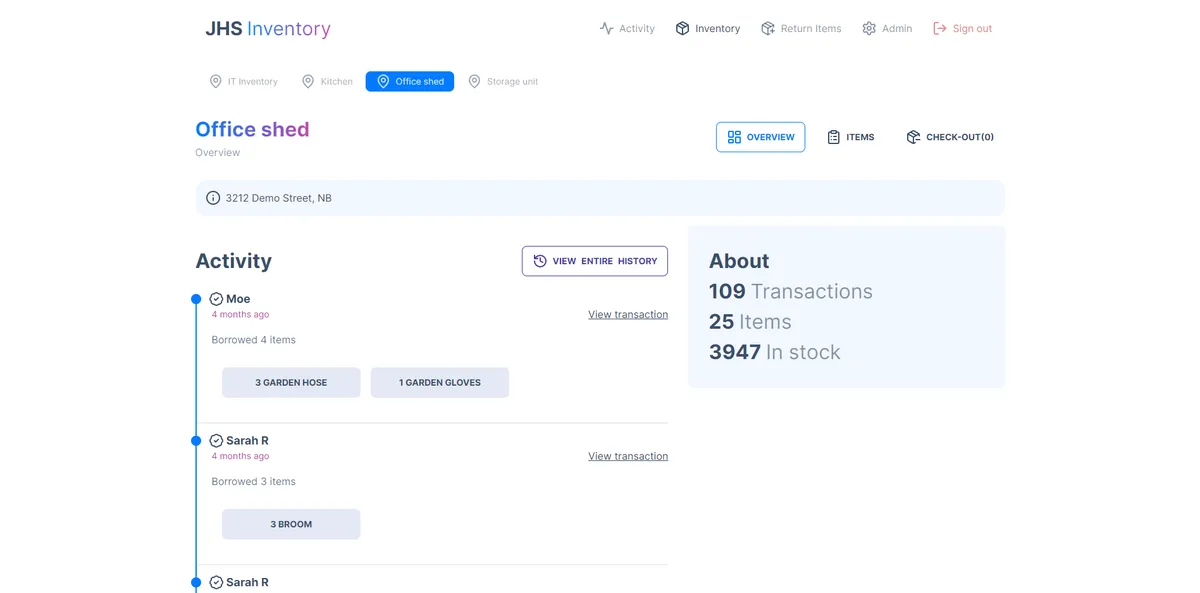Viewport: 1200px width, 593px height.
Task: Open Moe's View transaction link
Action: click(x=628, y=315)
